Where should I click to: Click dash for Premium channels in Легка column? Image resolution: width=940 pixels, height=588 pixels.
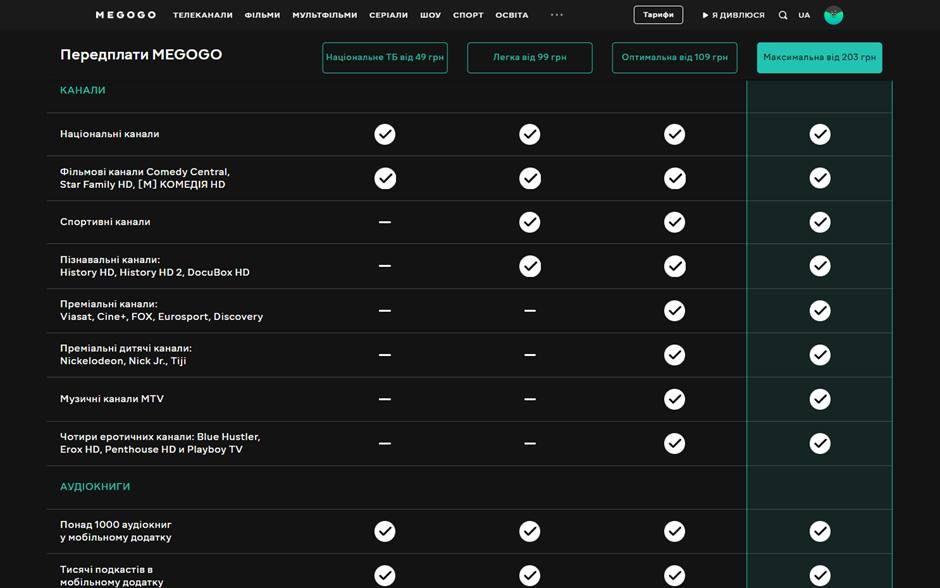(x=530, y=311)
